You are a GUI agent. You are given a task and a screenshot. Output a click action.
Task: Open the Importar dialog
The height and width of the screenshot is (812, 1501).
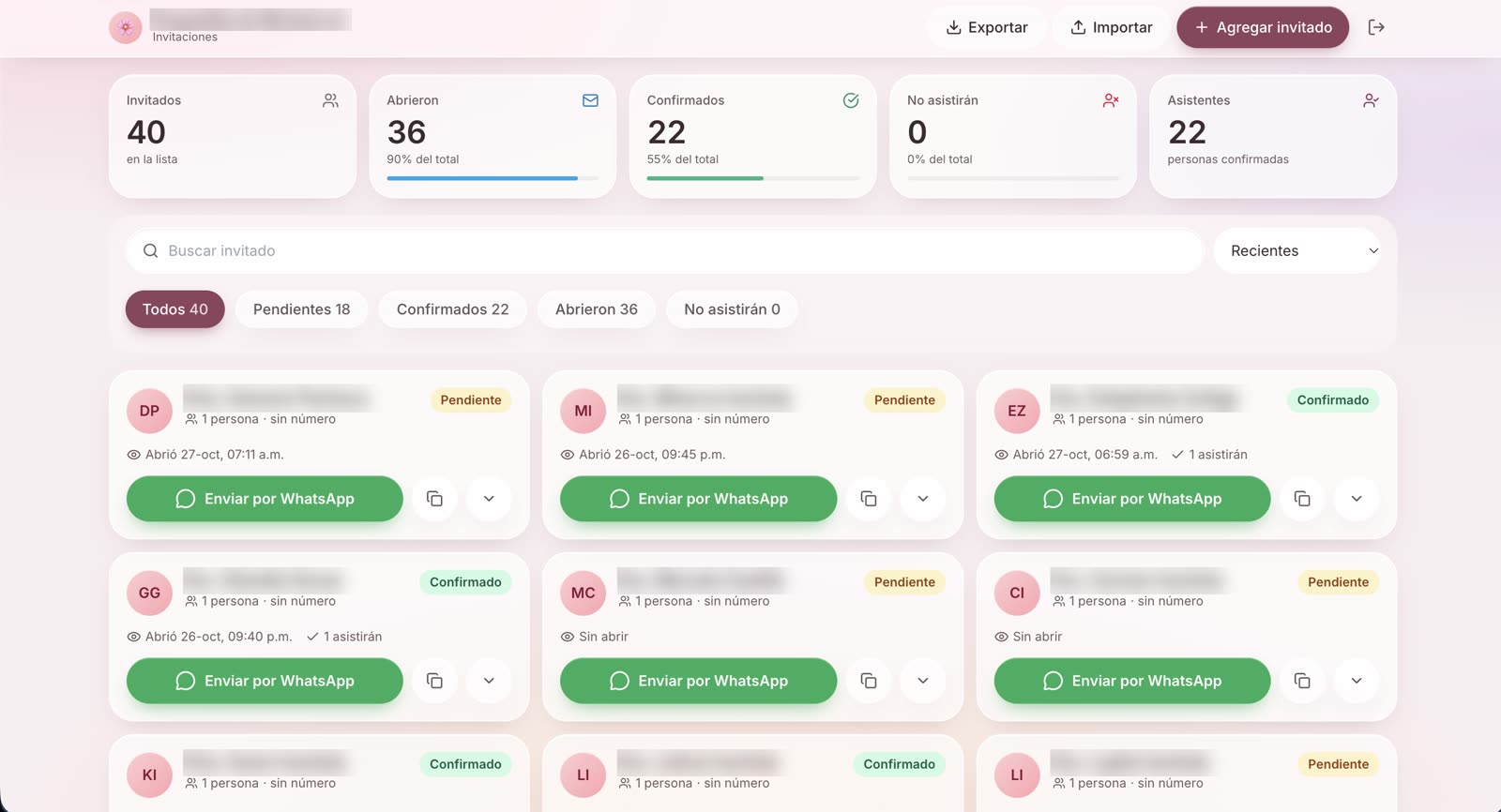(x=1112, y=27)
